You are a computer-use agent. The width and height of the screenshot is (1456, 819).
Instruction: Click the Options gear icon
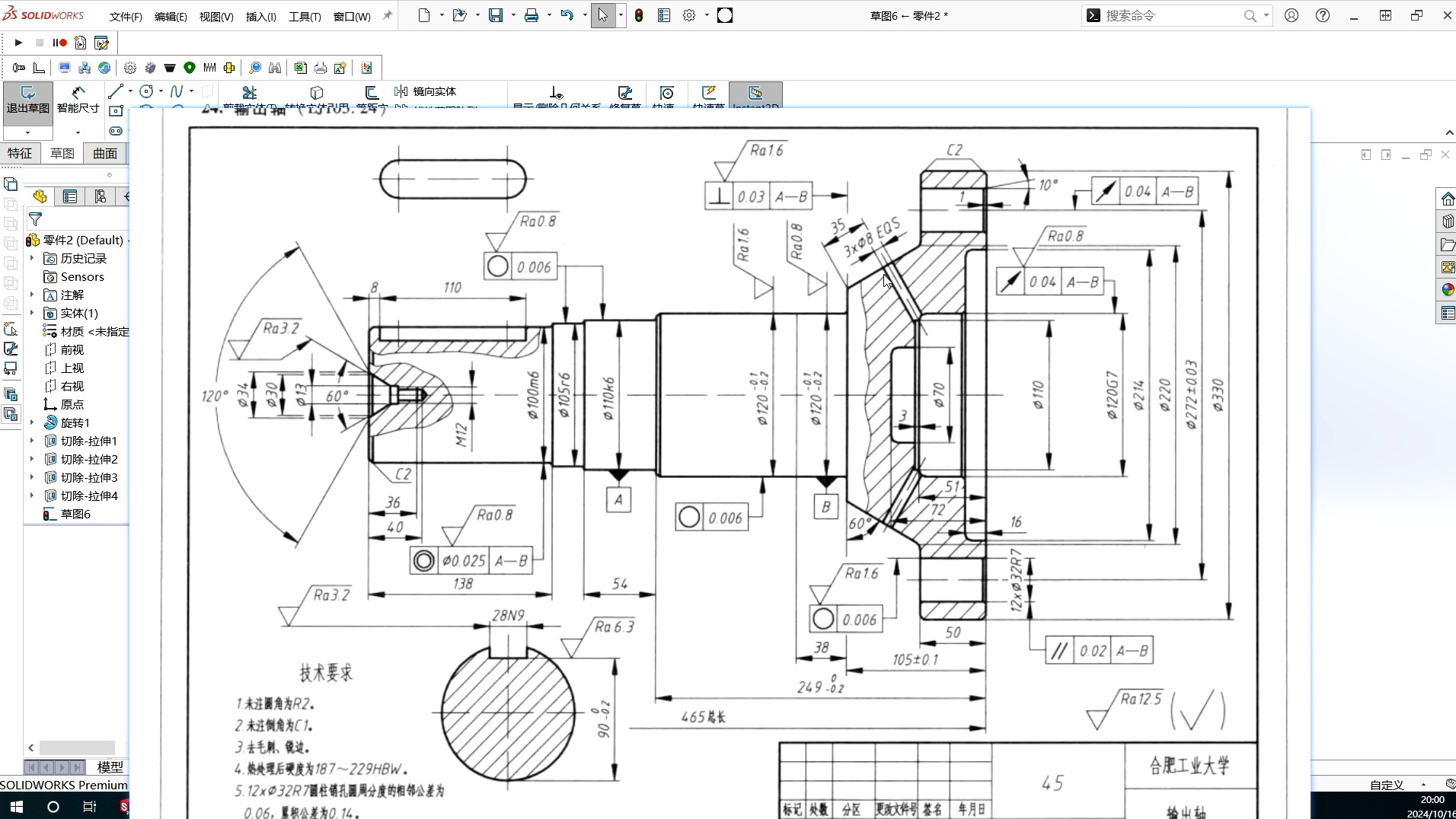pos(689,15)
